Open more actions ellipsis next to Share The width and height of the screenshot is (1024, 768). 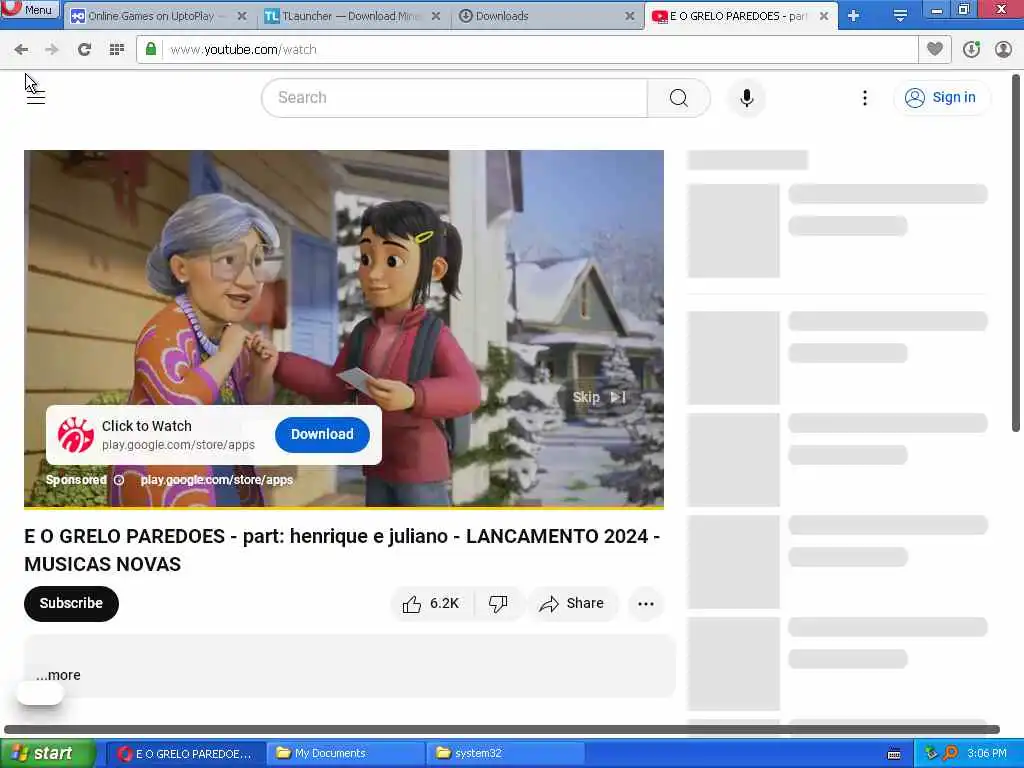click(x=646, y=603)
